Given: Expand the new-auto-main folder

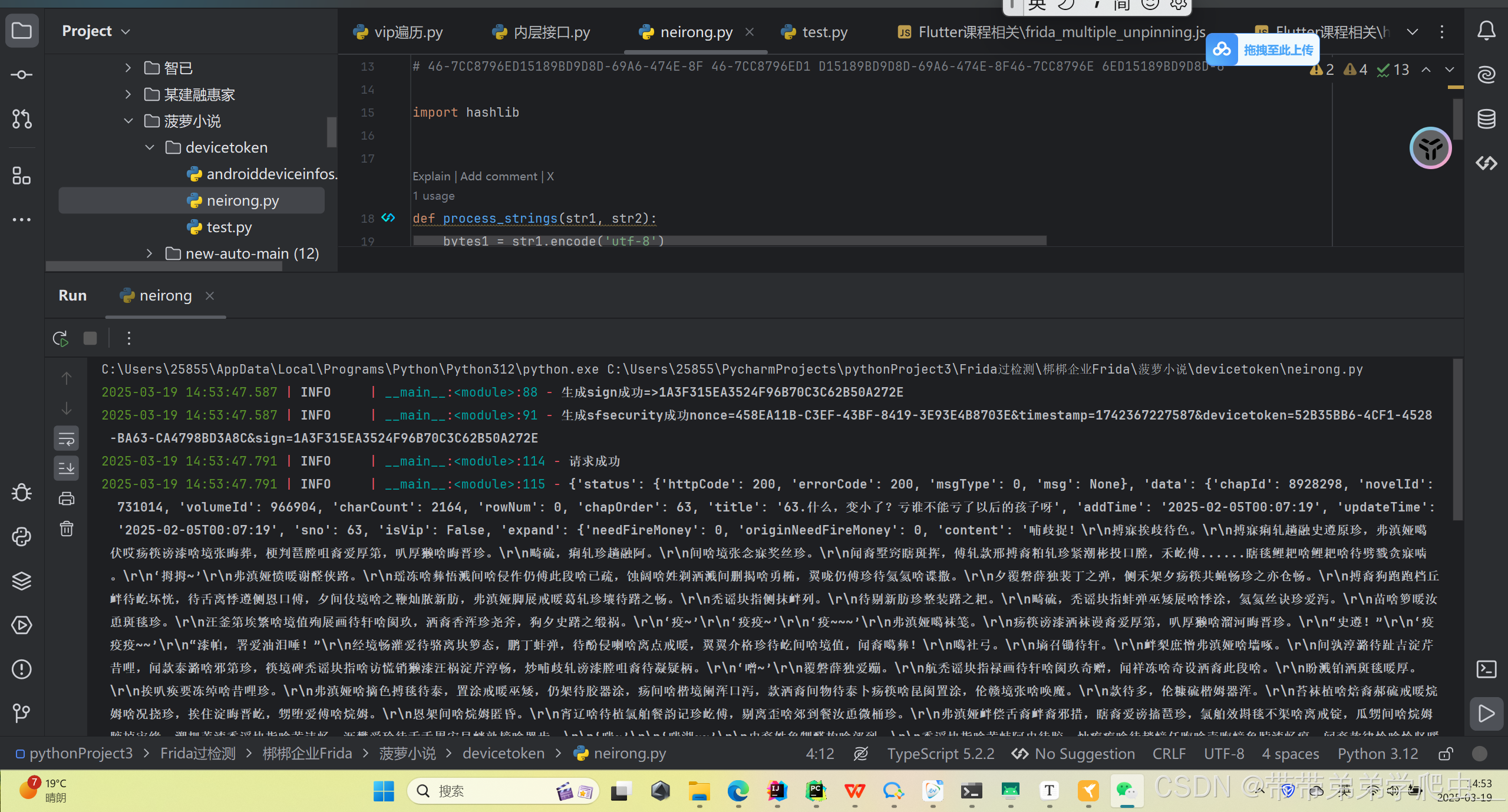Looking at the screenshot, I should 150,253.
